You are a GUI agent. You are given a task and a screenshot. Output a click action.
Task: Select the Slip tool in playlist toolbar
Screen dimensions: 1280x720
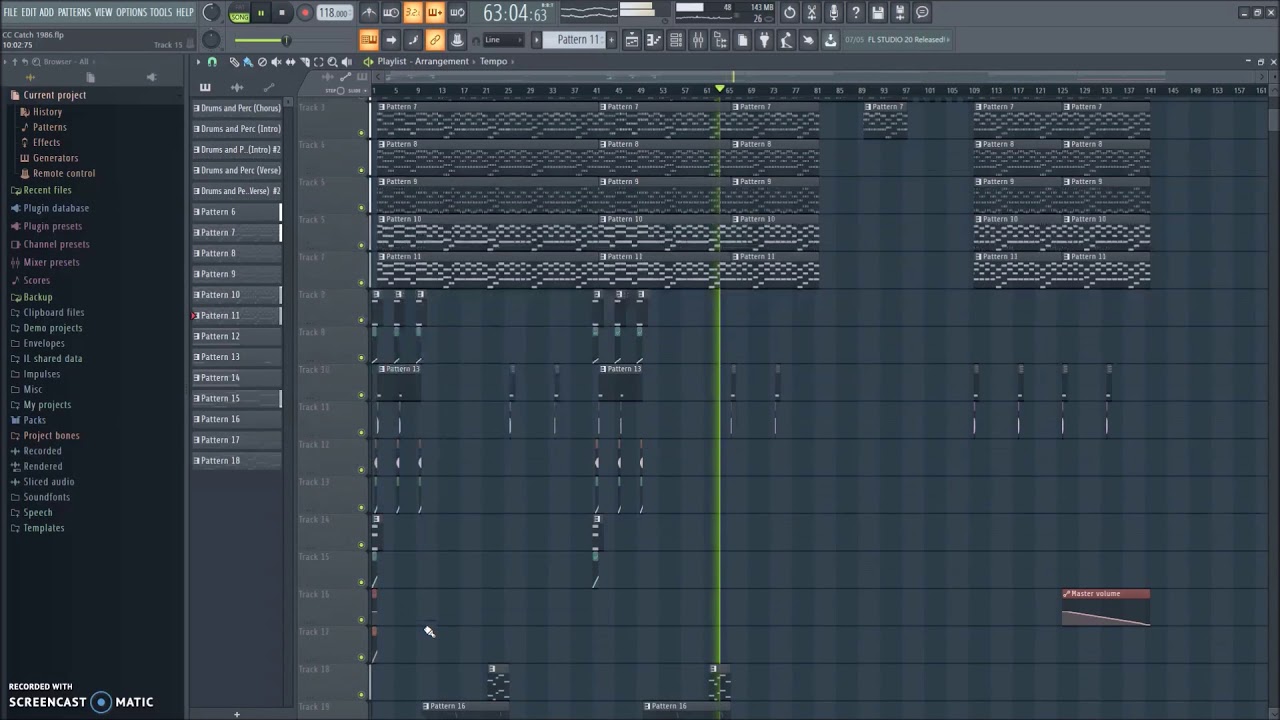[290, 62]
